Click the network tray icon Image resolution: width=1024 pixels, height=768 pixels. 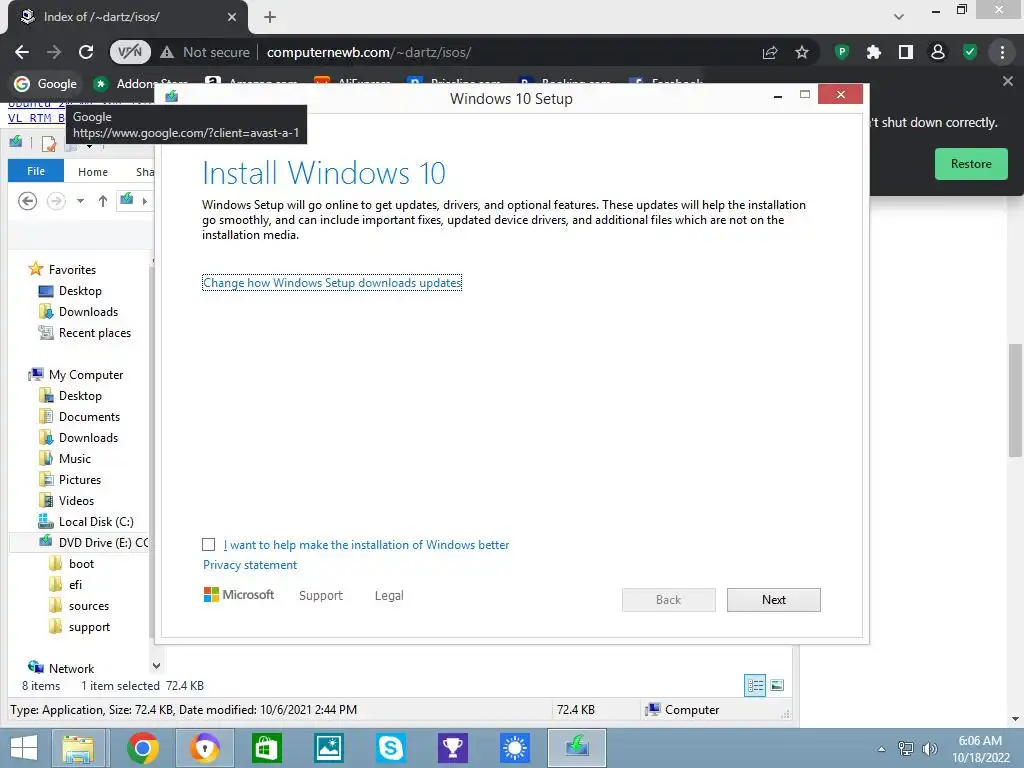tap(906, 749)
